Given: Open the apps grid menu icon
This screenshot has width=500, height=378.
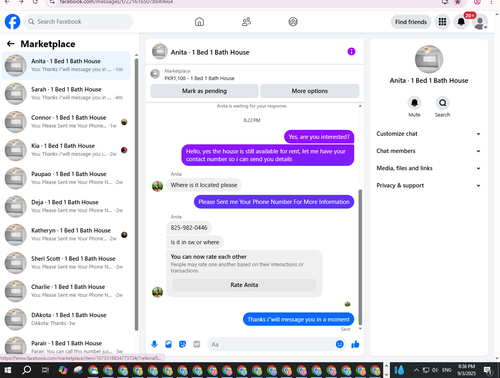Looking at the screenshot, I should pyautogui.click(x=442, y=22).
